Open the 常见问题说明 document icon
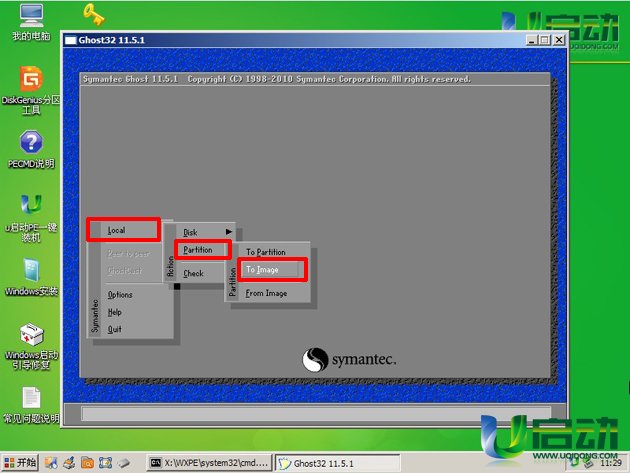630x473 pixels. [31, 405]
